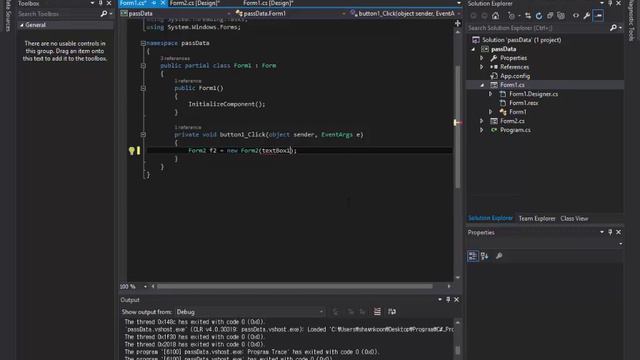Select App.config in Solution Explorer
The image size is (640, 360).
pyautogui.click(x=515, y=76)
